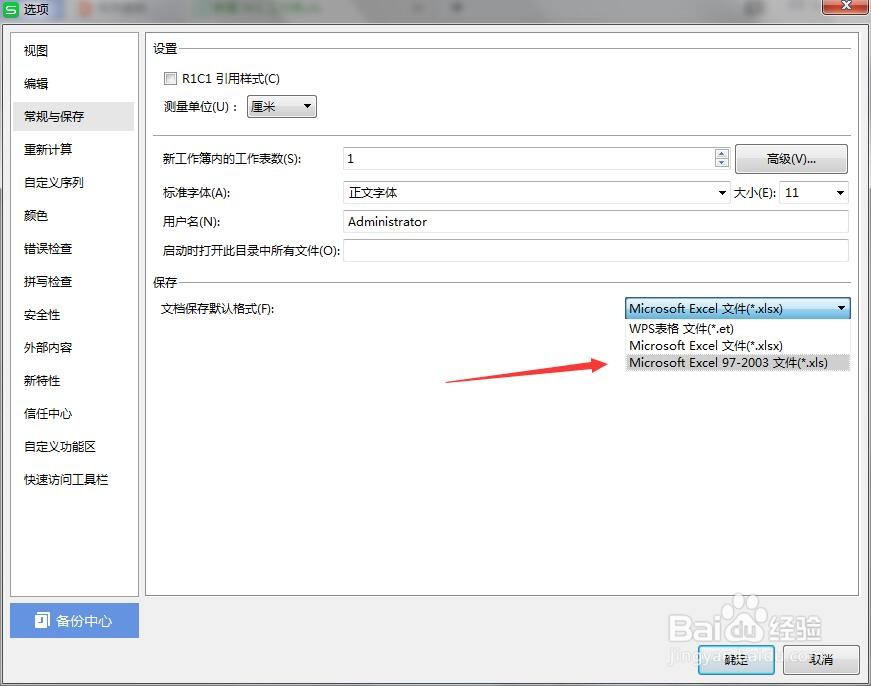Open the 备份中心 backup center button
871x686 pixels.
tap(74, 620)
